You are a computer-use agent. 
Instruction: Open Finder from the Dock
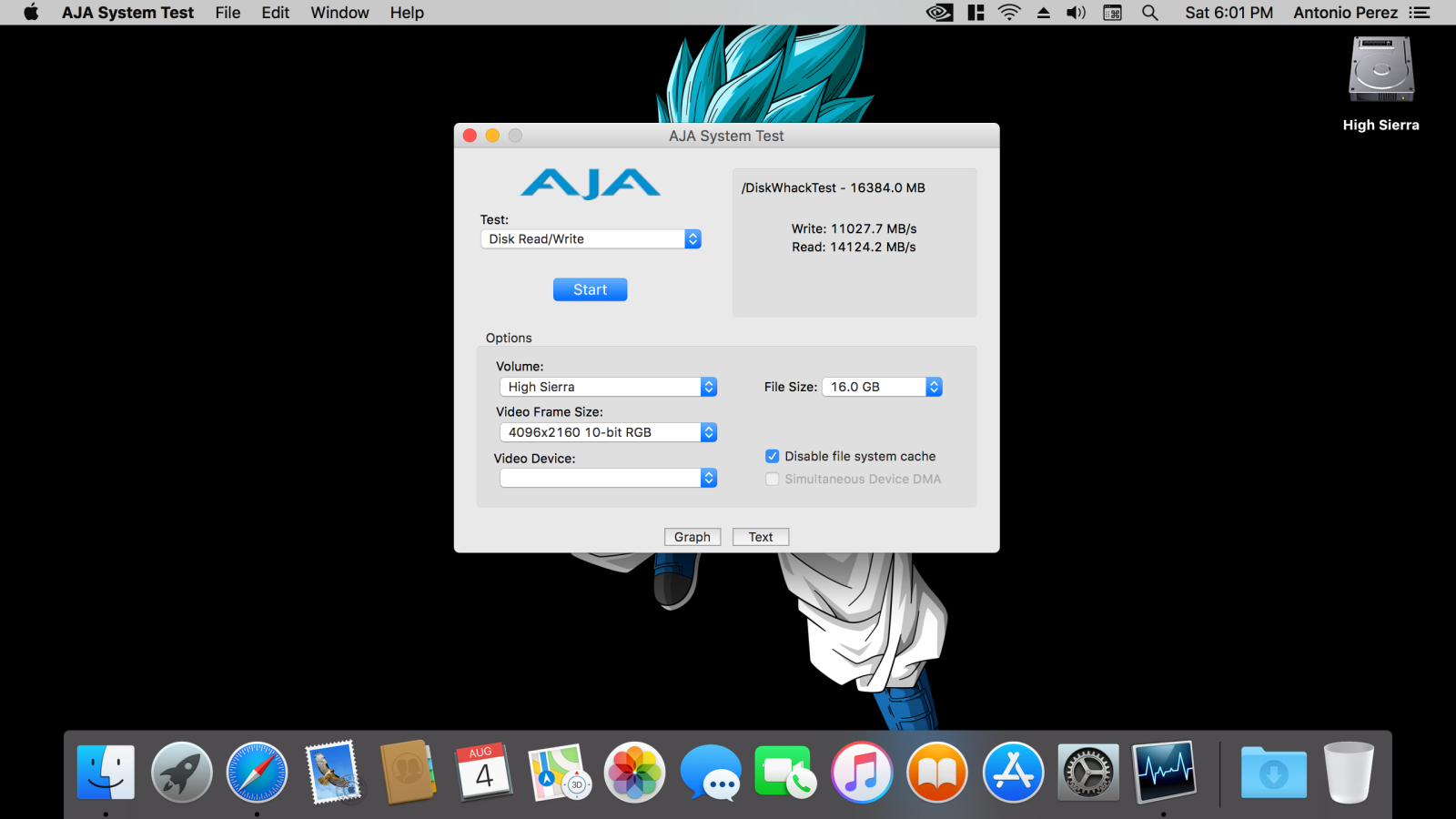(x=106, y=773)
